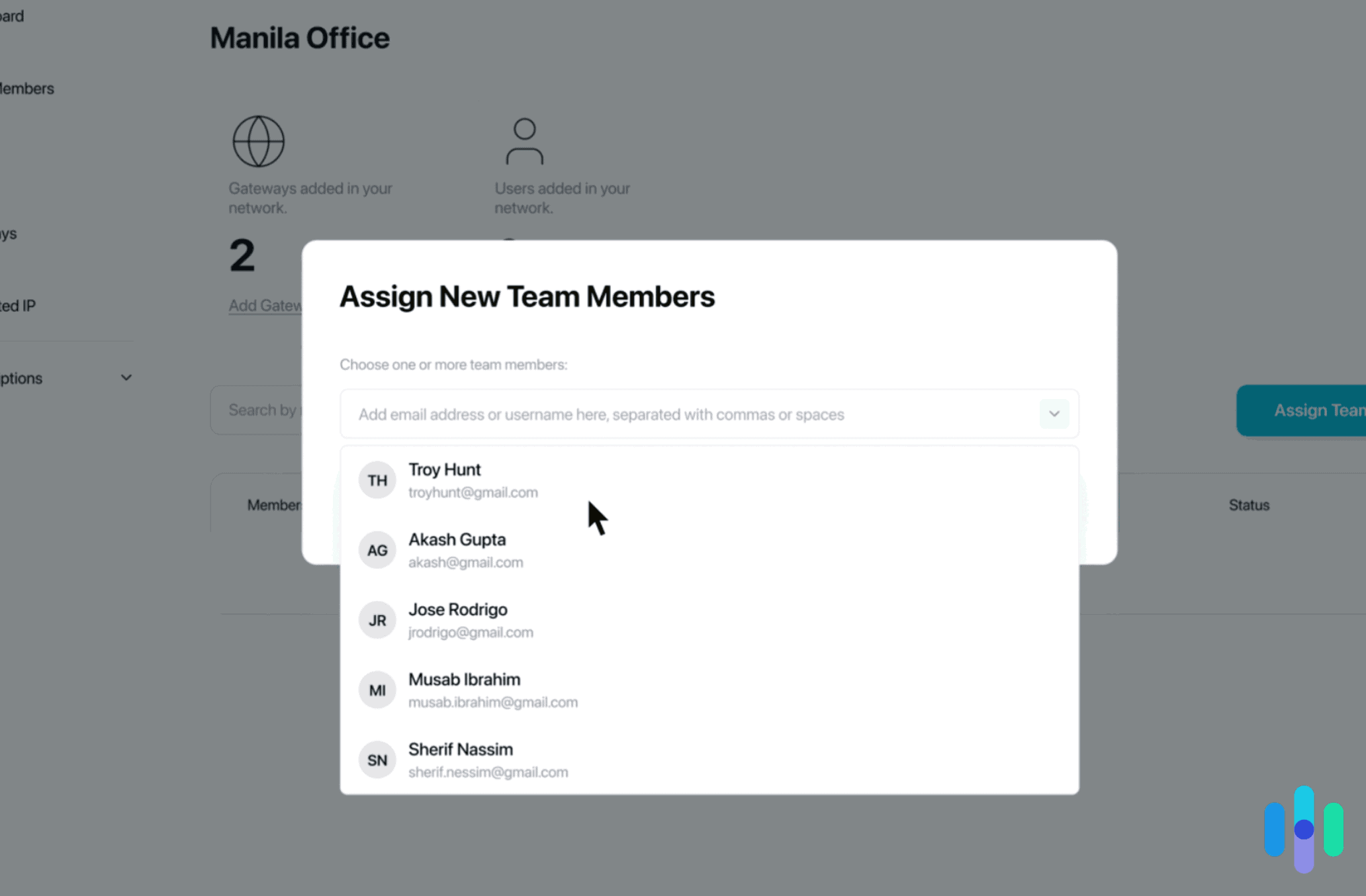Select Sherif Nassim from the member list

tap(488, 760)
